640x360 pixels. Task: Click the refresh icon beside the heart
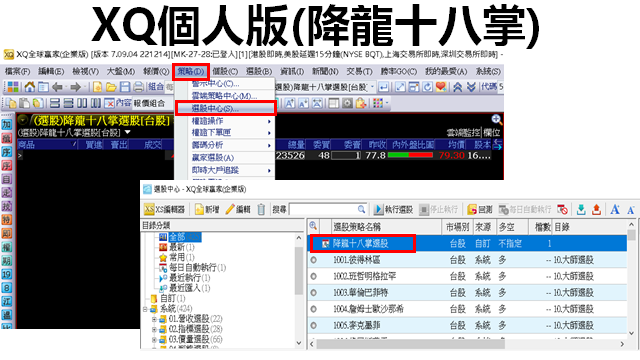[427, 87]
